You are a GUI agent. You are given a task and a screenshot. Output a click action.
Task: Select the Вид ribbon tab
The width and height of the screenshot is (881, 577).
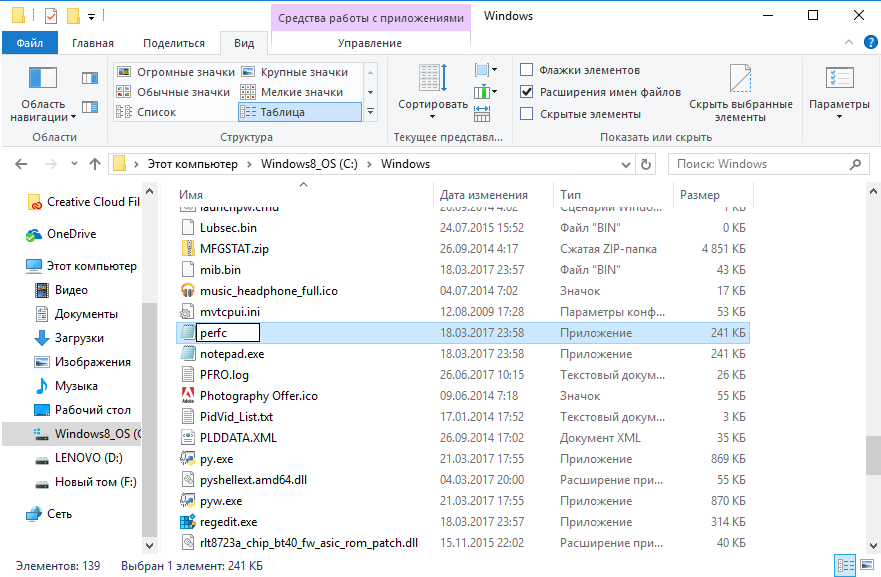coord(244,43)
